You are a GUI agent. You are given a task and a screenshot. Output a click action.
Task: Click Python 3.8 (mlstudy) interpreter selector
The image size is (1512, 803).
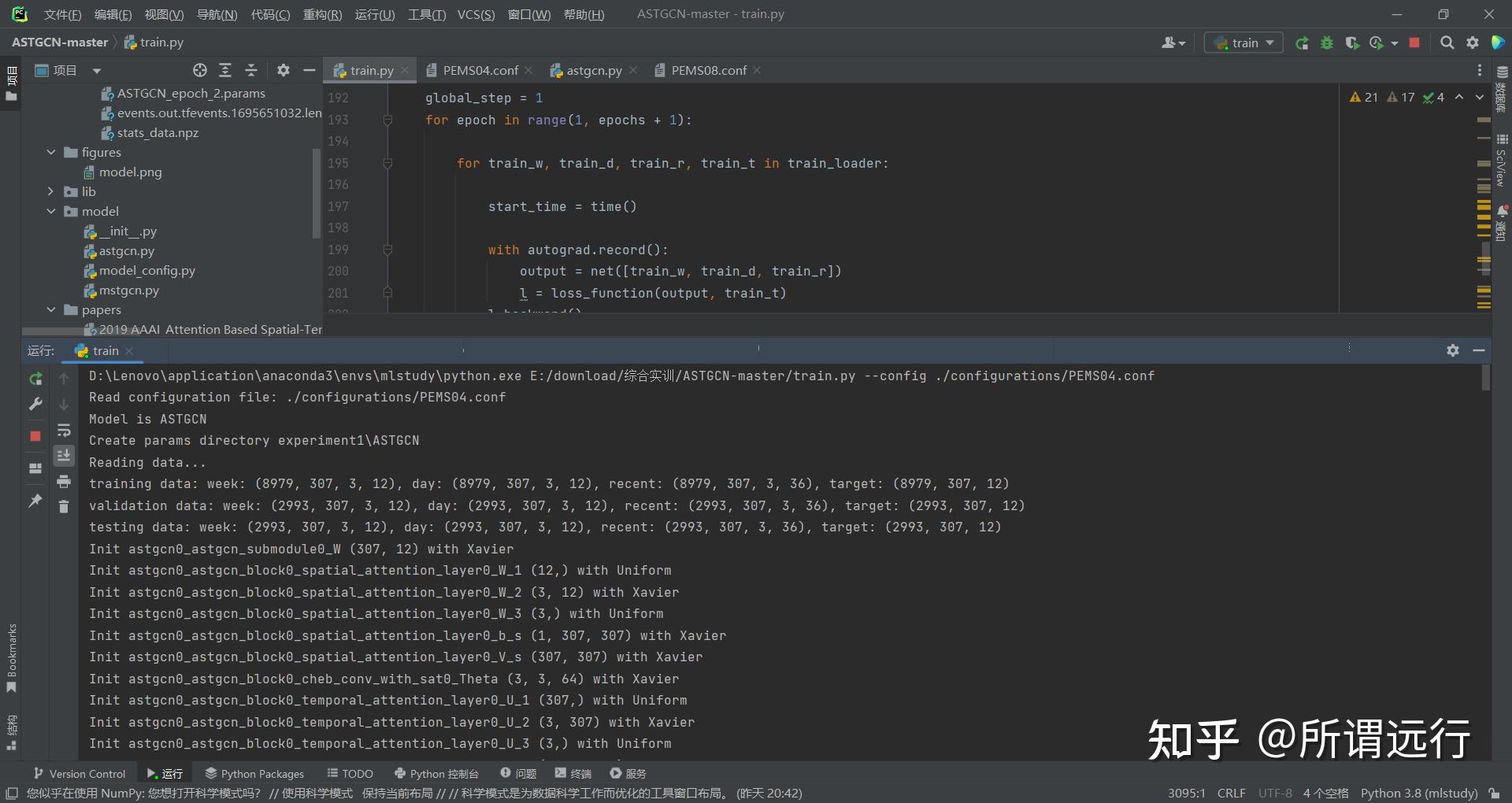1419,794
